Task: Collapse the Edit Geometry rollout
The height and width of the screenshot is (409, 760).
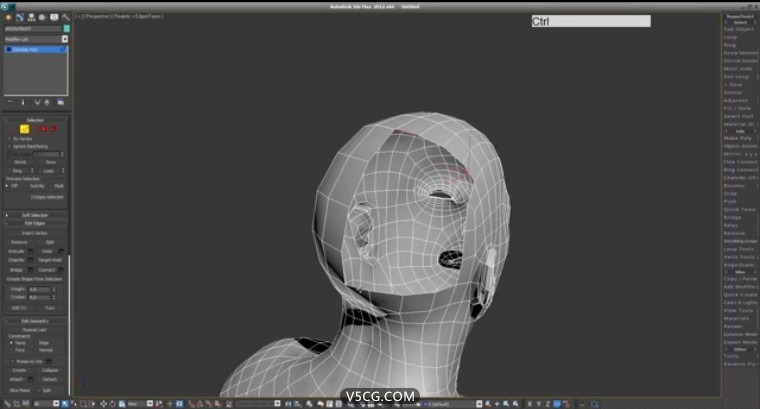Action: 35,320
